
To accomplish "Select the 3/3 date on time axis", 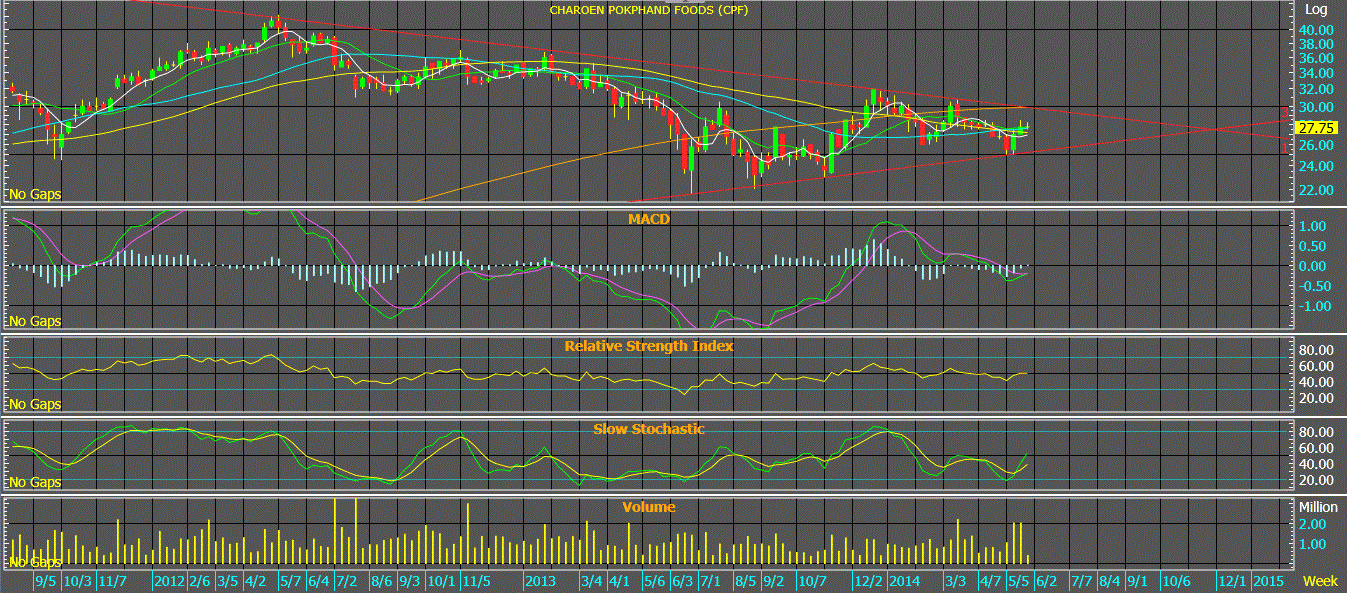I will pyautogui.click(x=955, y=581).
